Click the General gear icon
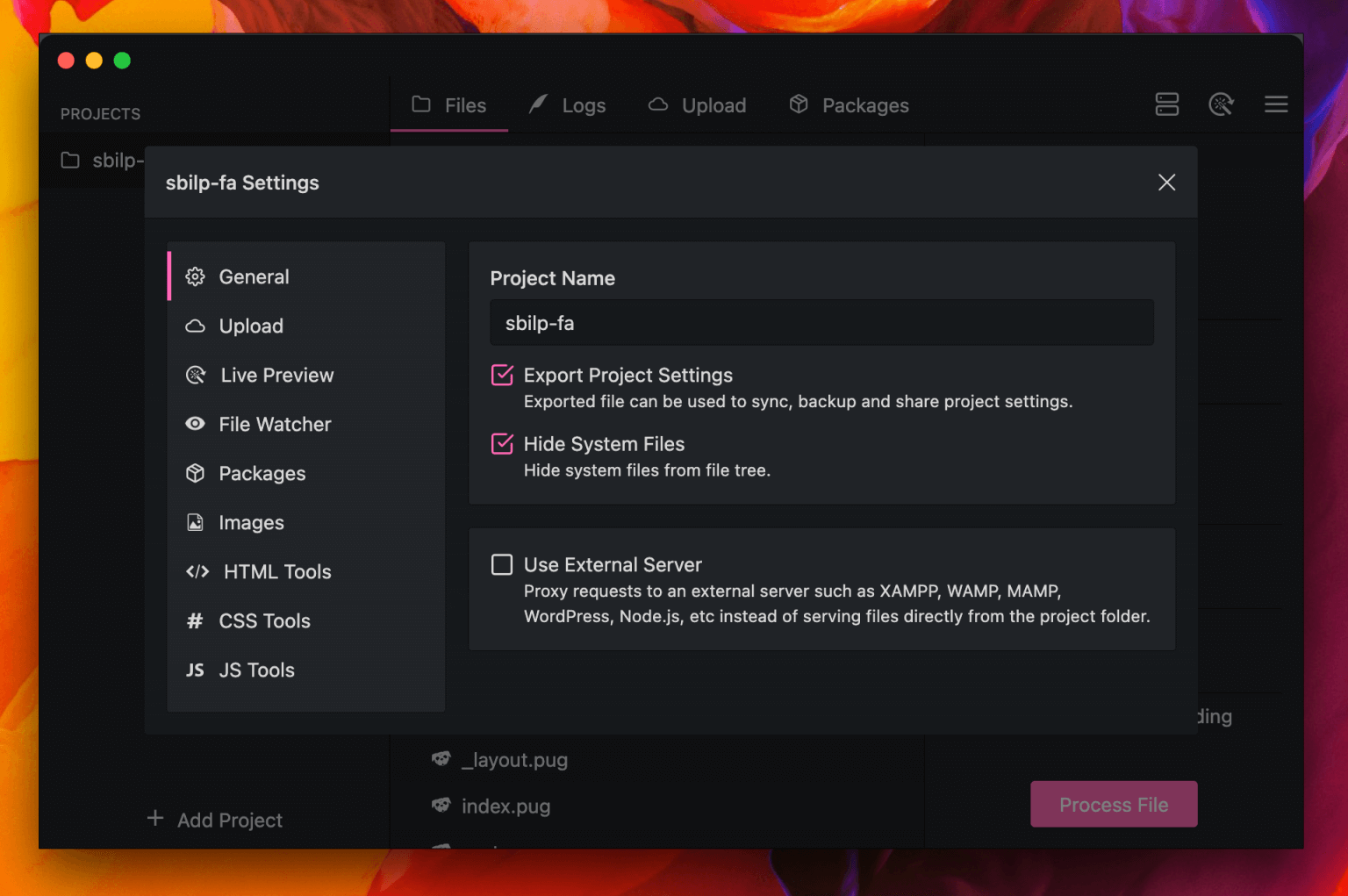Viewport: 1348px width, 896px height. [195, 277]
